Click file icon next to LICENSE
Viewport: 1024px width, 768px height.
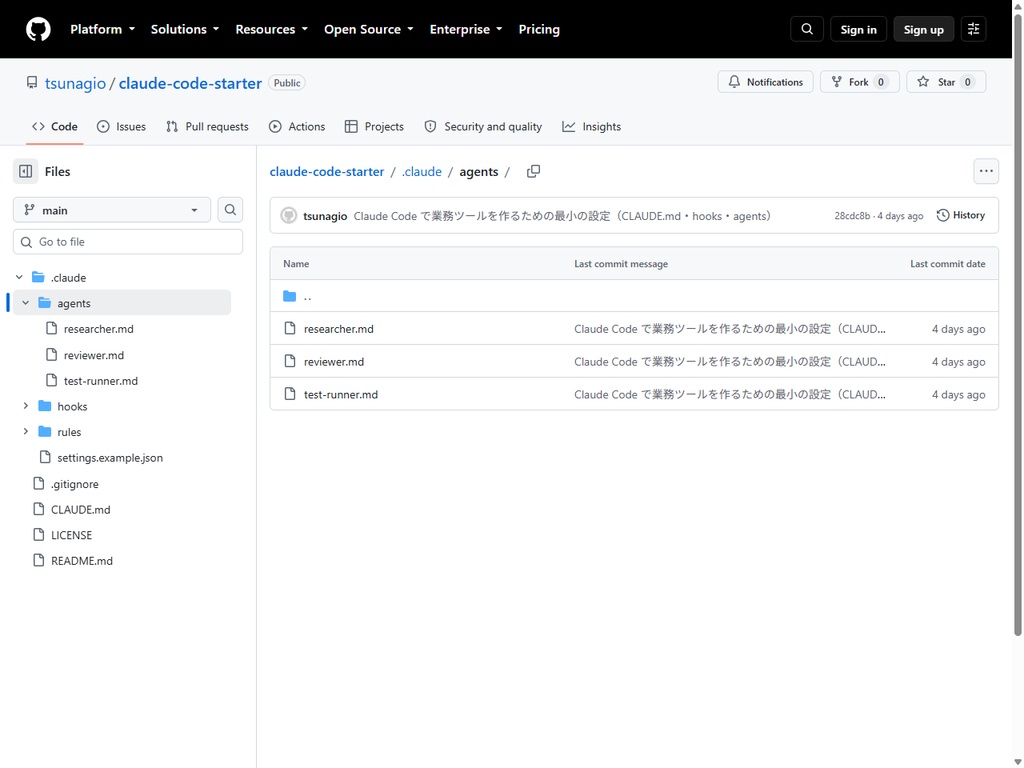tap(39, 535)
